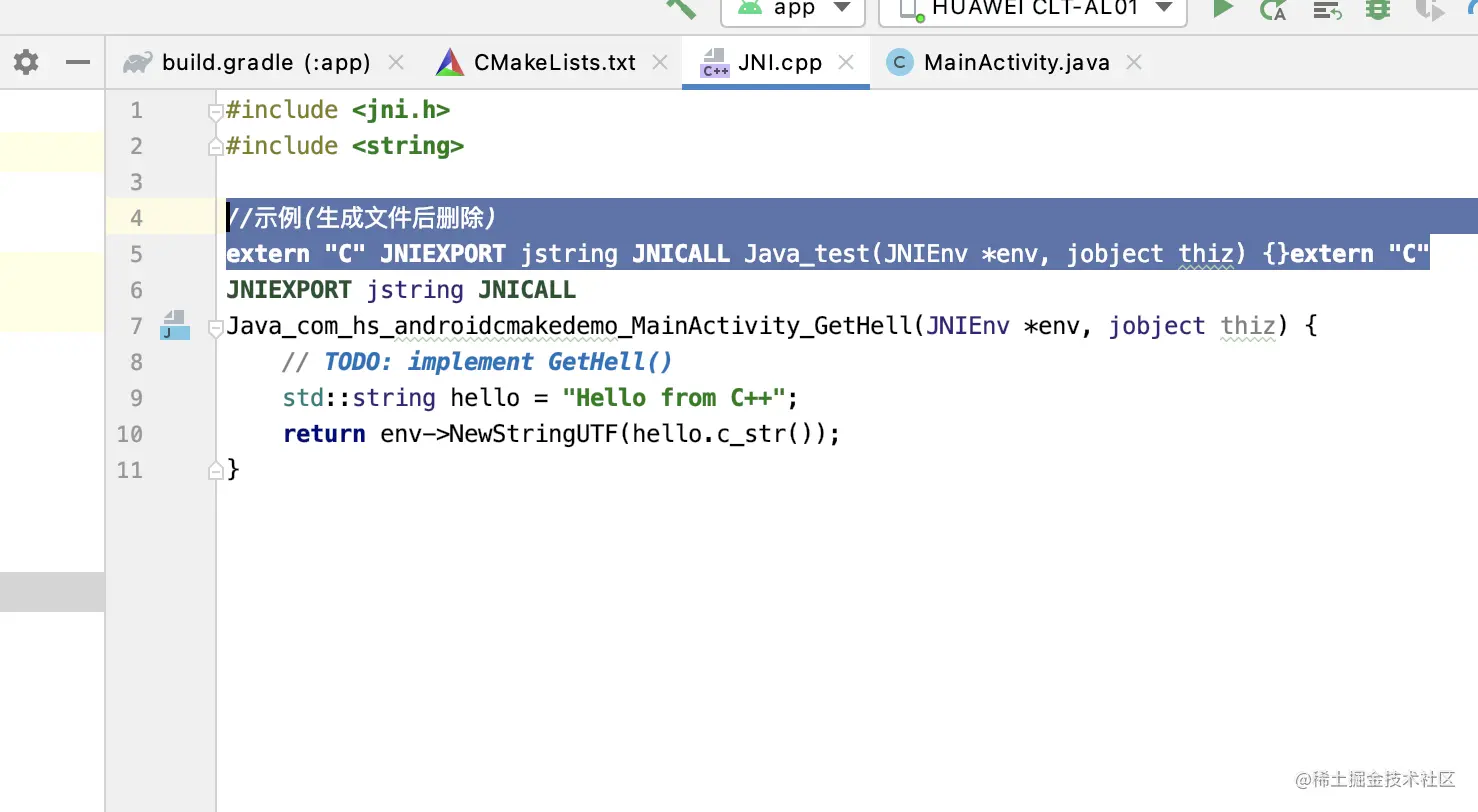Close the CMakeLists.txt tab
The width and height of the screenshot is (1478, 812).
pyautogui.click(x=660, y=63)
